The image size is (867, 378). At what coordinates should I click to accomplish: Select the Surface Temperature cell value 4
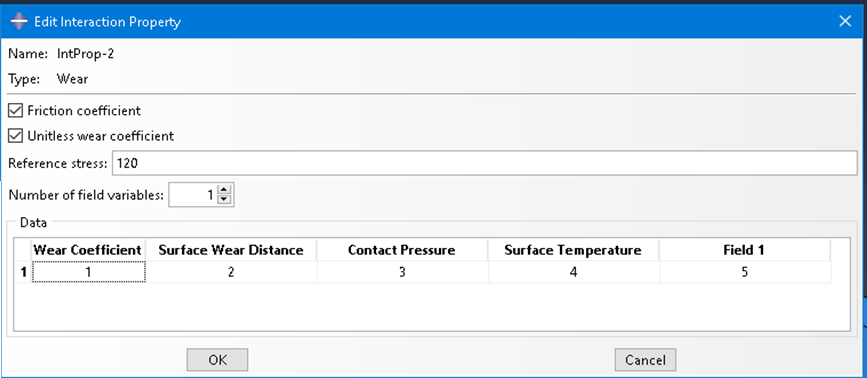(573, 272)
